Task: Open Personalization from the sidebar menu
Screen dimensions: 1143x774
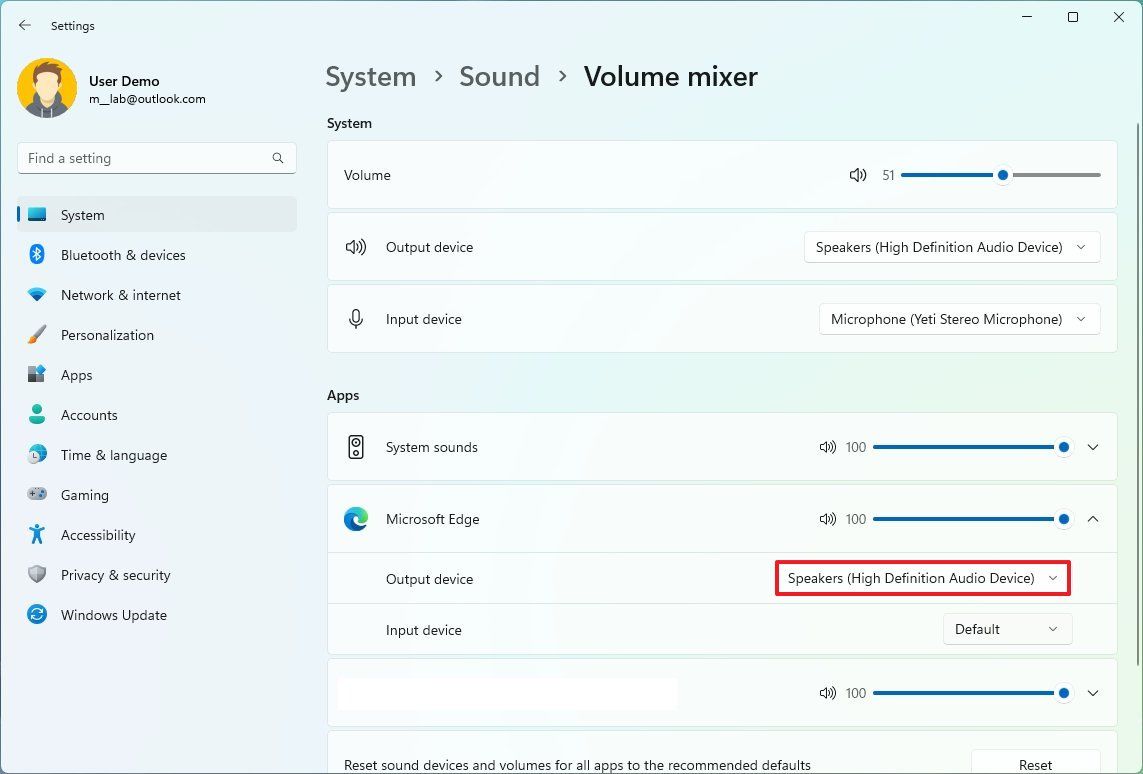Action: pyautogui.click(x=107, y=335)
